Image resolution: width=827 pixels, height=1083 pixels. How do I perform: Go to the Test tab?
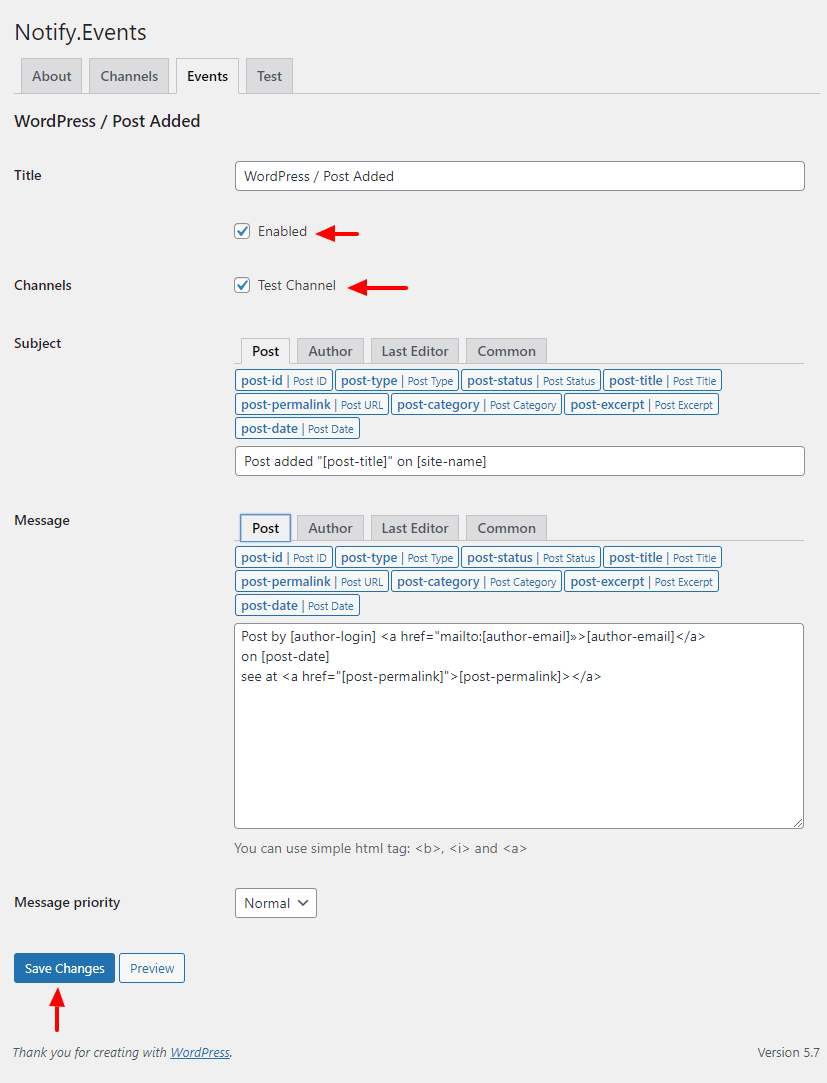click(x=269, y=76)
